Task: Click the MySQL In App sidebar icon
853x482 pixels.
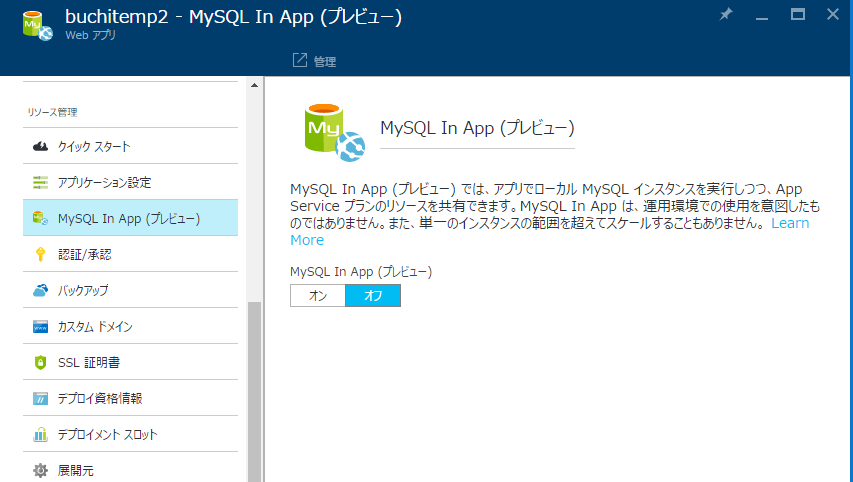Action: click(40, 218)
